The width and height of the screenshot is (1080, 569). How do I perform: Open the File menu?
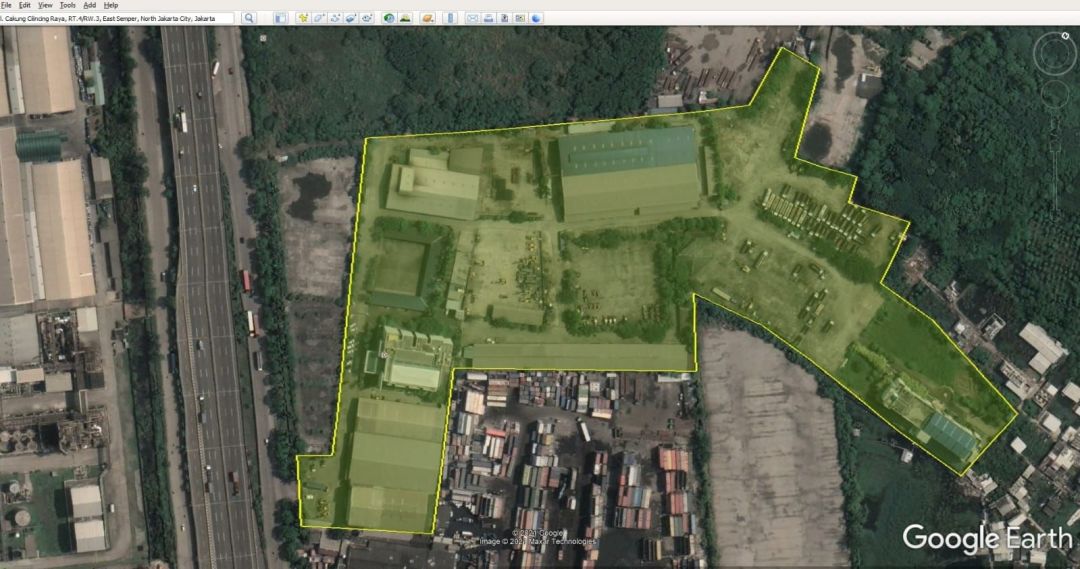(x=6, y=5)
